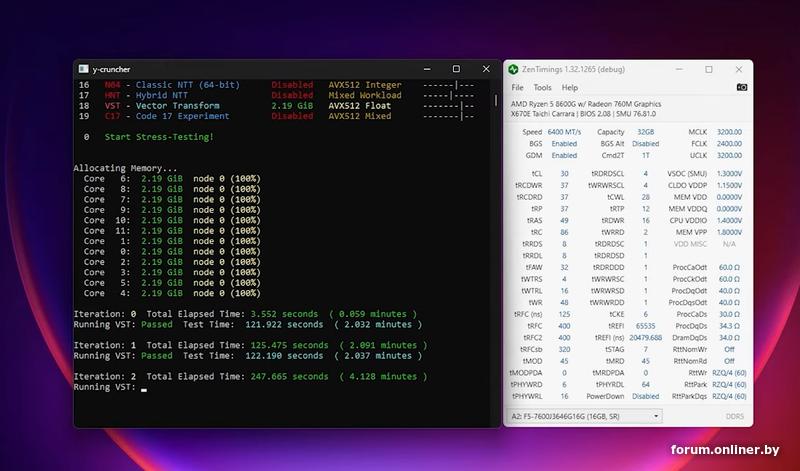The image size is (800, 471).
Task: Click the camera screenshot icon in ZenTimings
Action: [x=741, y=88]
